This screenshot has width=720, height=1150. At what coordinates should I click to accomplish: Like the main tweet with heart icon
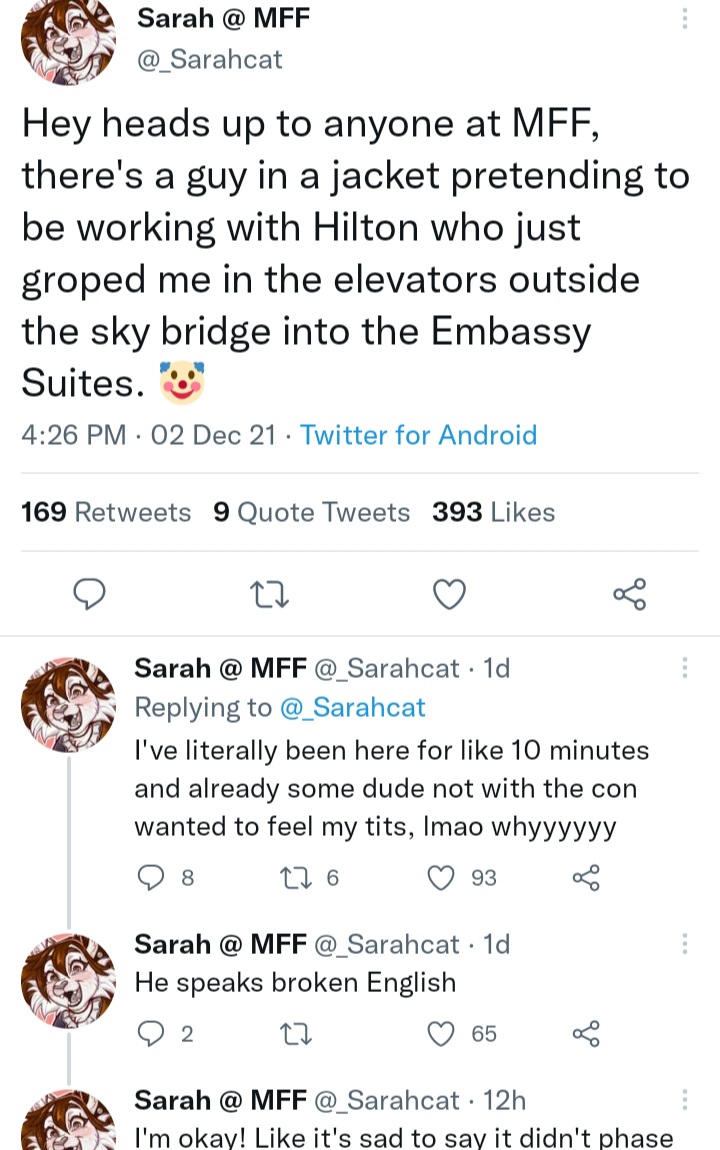[x=449, y=594]
